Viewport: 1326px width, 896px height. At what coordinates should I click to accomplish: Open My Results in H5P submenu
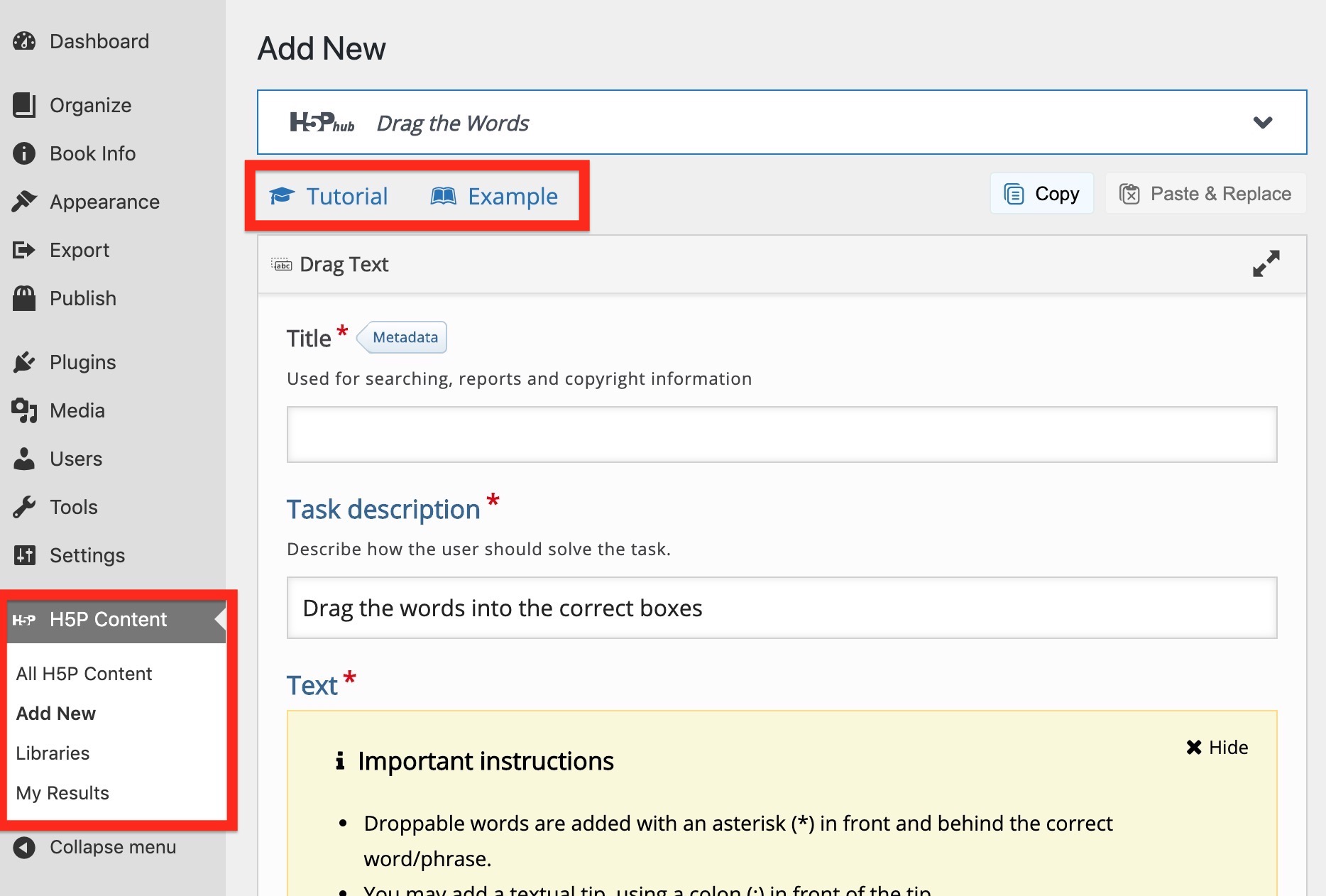tap(62, 793)
